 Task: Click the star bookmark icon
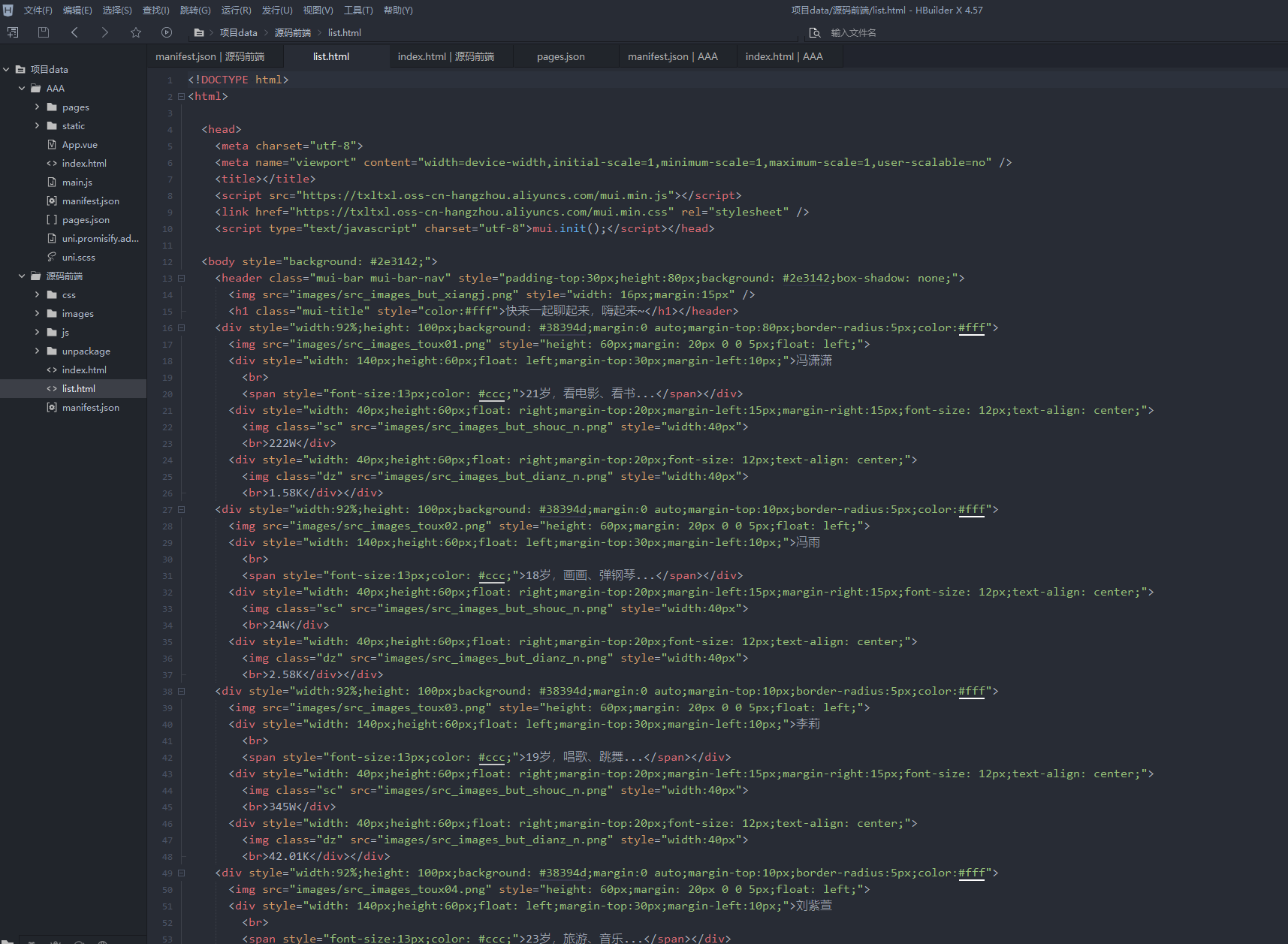(136, 32)
